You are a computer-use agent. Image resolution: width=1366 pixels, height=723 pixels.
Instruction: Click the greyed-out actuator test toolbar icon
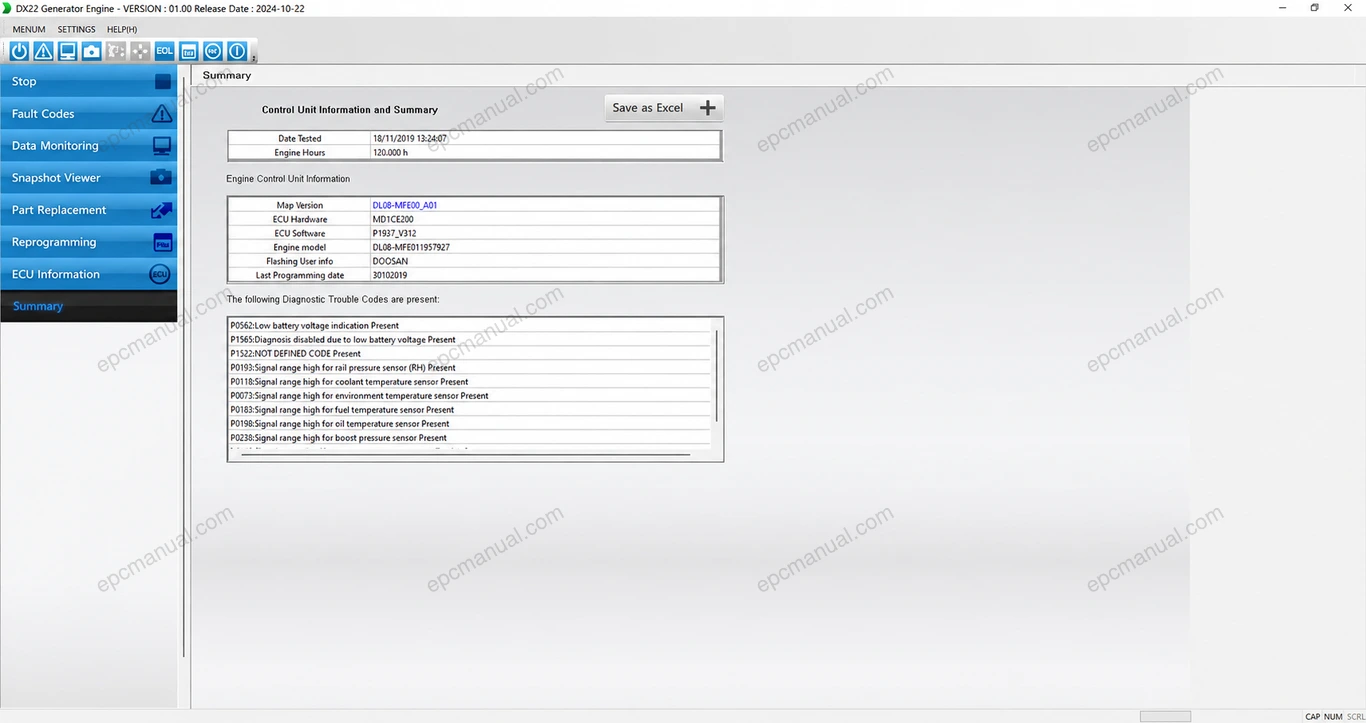115,51
